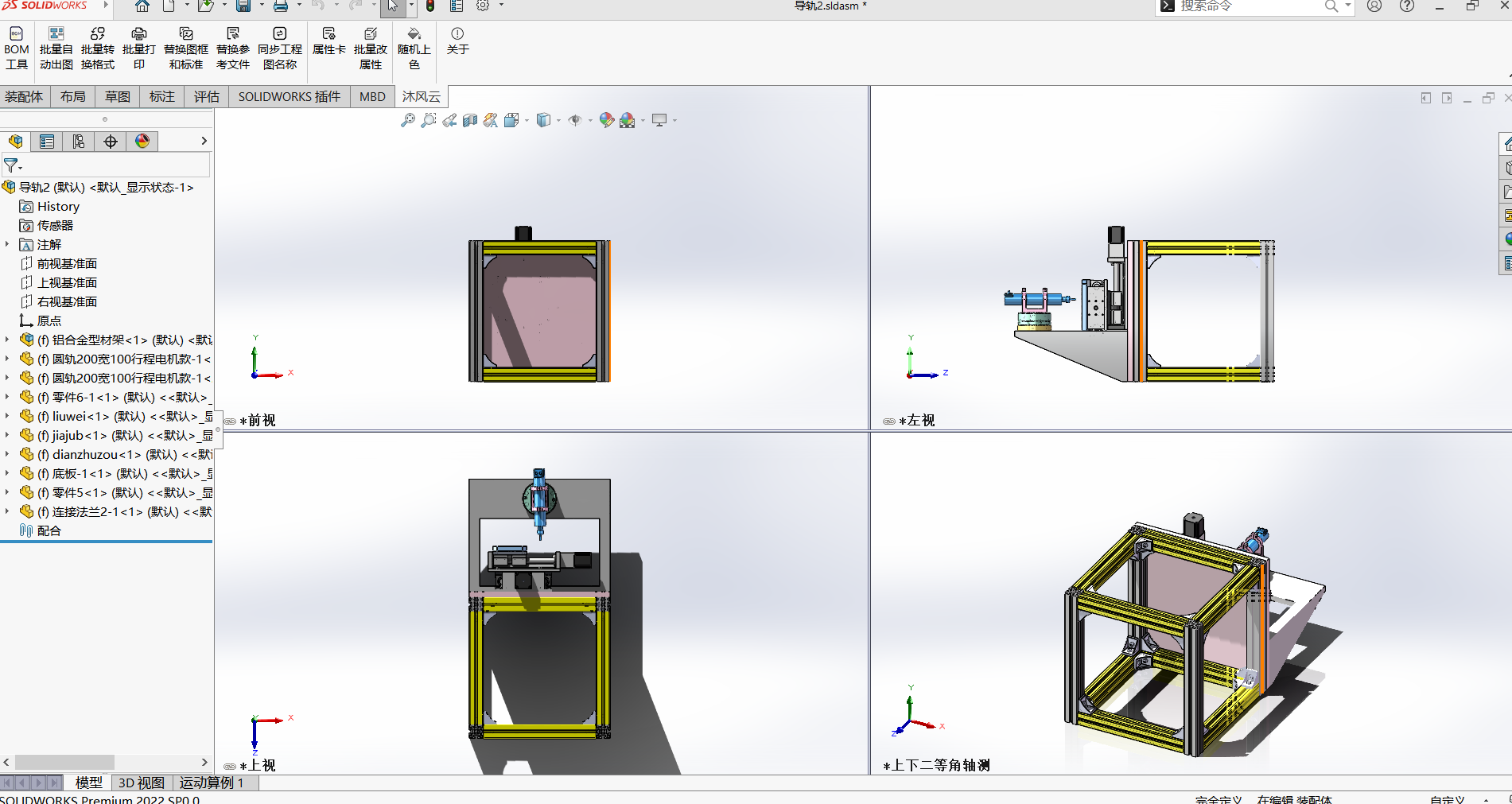Switch to 装配体 ribbon tab
1512x804 pixels.
[x=24, y=96]
